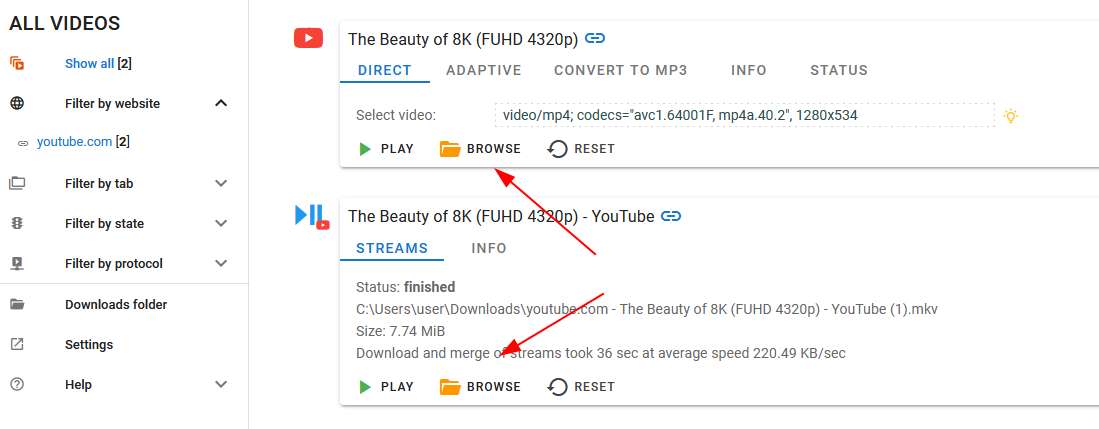Expand the Help chevron
Viewport: 1099px width, 429px height.
tap(221, 384)
